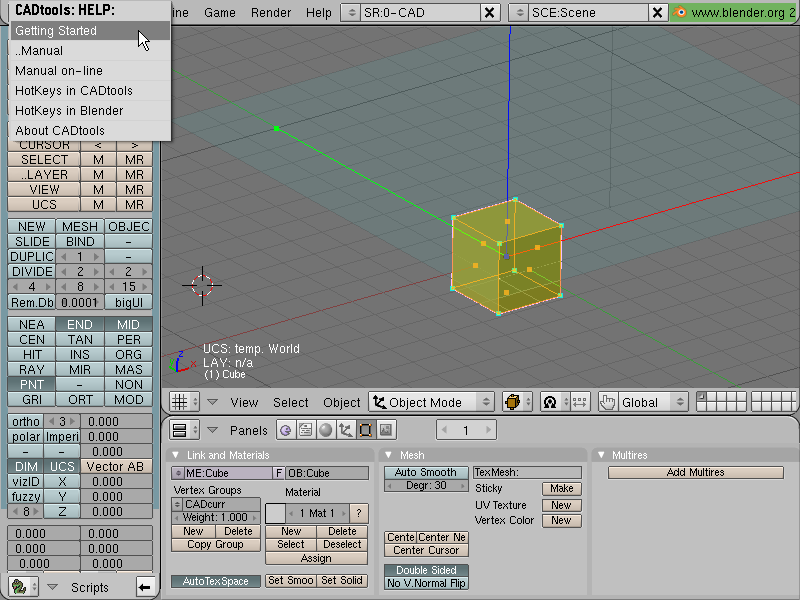
Task: Click the Center Cursor button
Action: point(426,551)
